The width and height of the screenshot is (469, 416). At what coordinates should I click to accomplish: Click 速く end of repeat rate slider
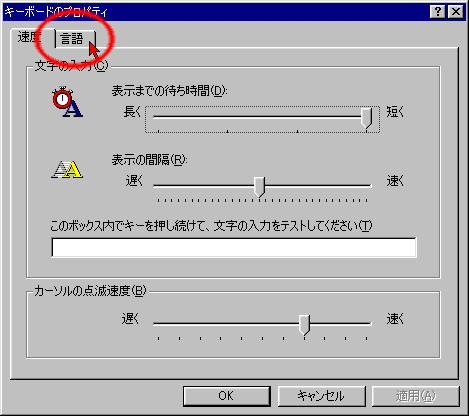[x=395, y=181]
